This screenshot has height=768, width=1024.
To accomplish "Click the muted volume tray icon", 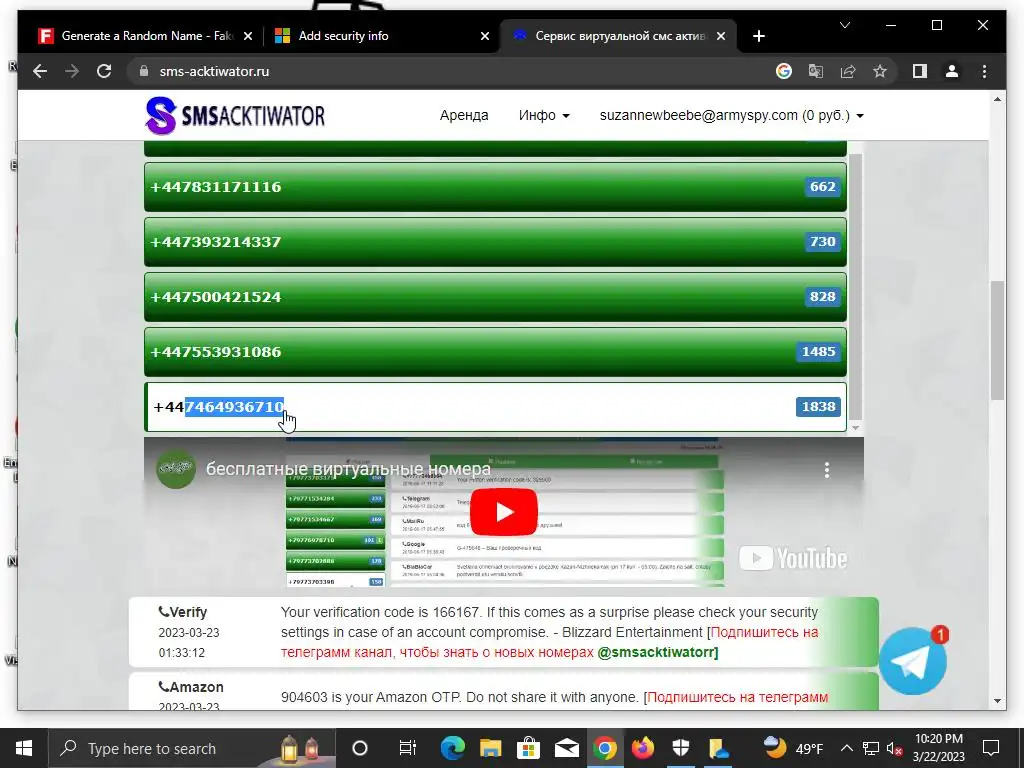I will [x=894, y=748].
